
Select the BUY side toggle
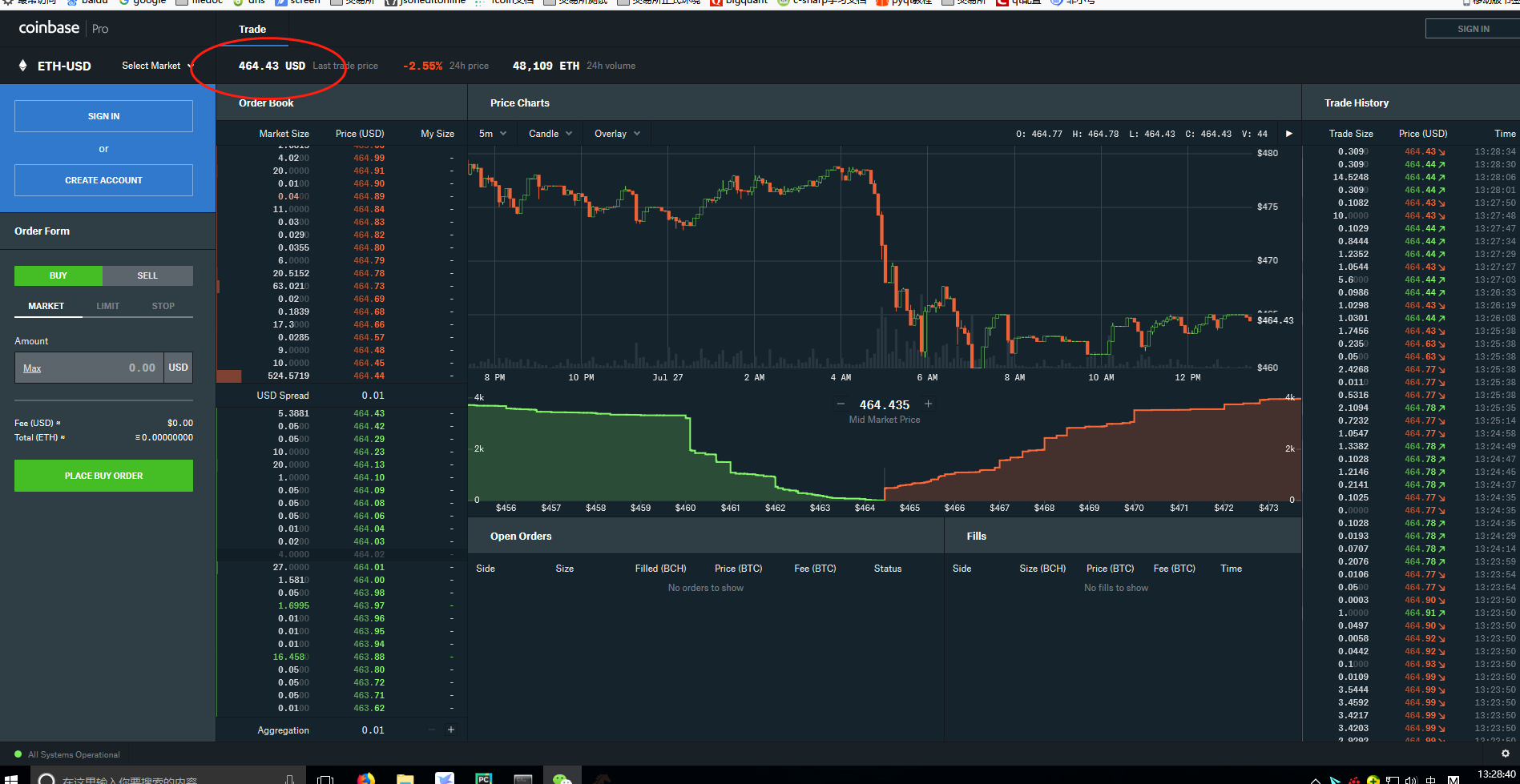[x=58, y=275]
